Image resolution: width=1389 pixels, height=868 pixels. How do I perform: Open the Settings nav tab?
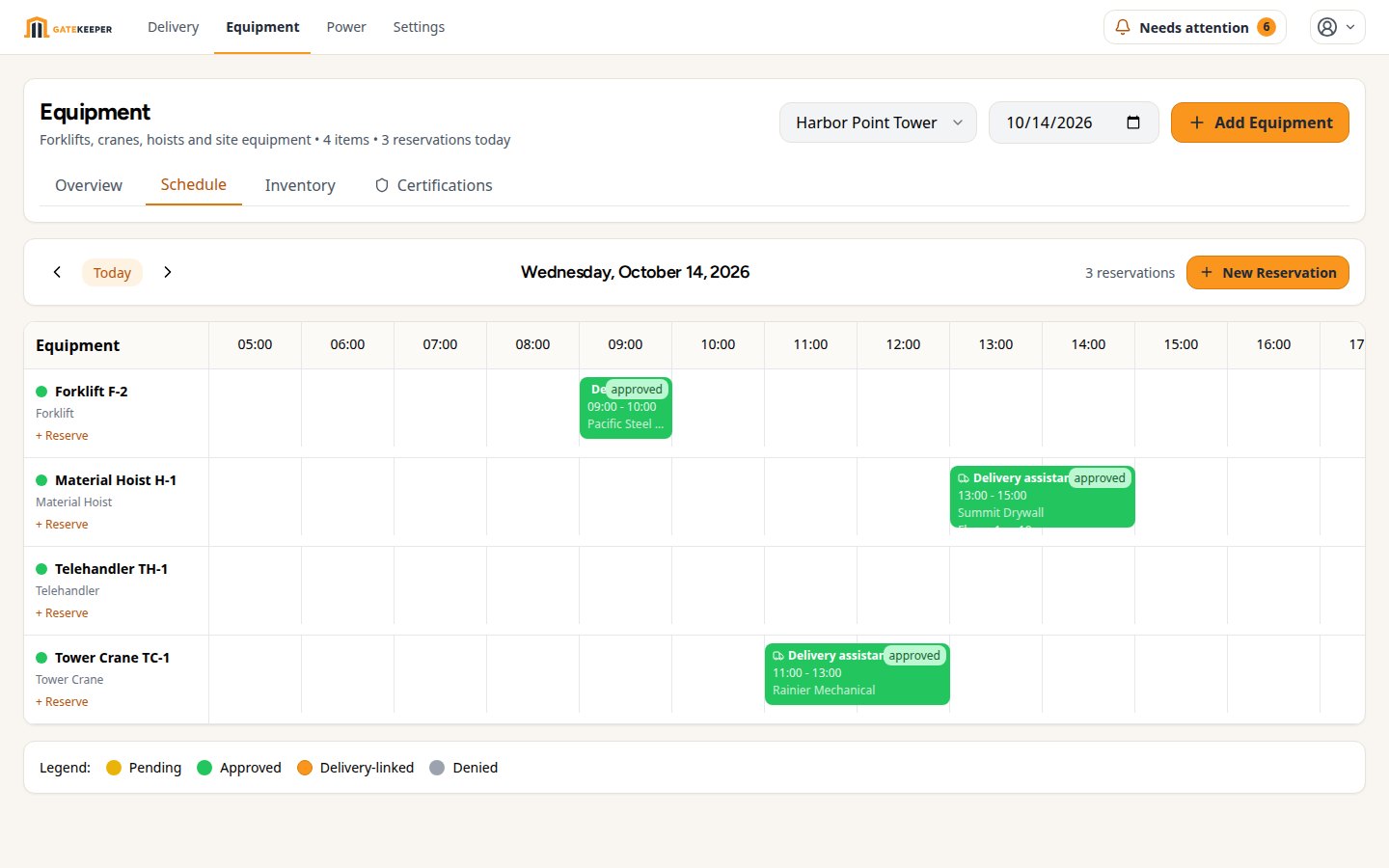[x=419, y=27]
